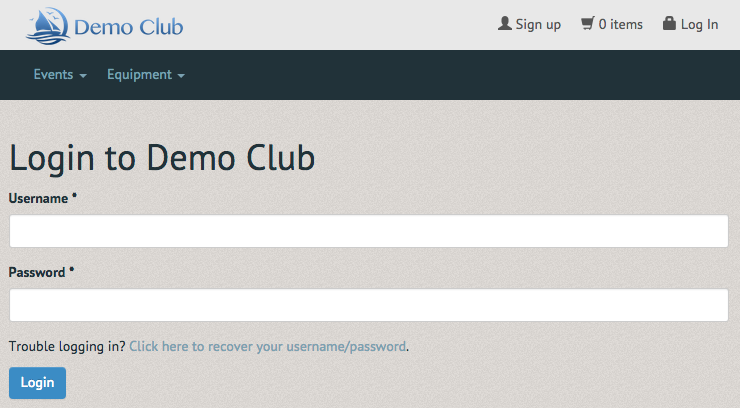Screen dimensions: 740x408
Task: View the 0 items cart link
Action: [x=612, y=24]
